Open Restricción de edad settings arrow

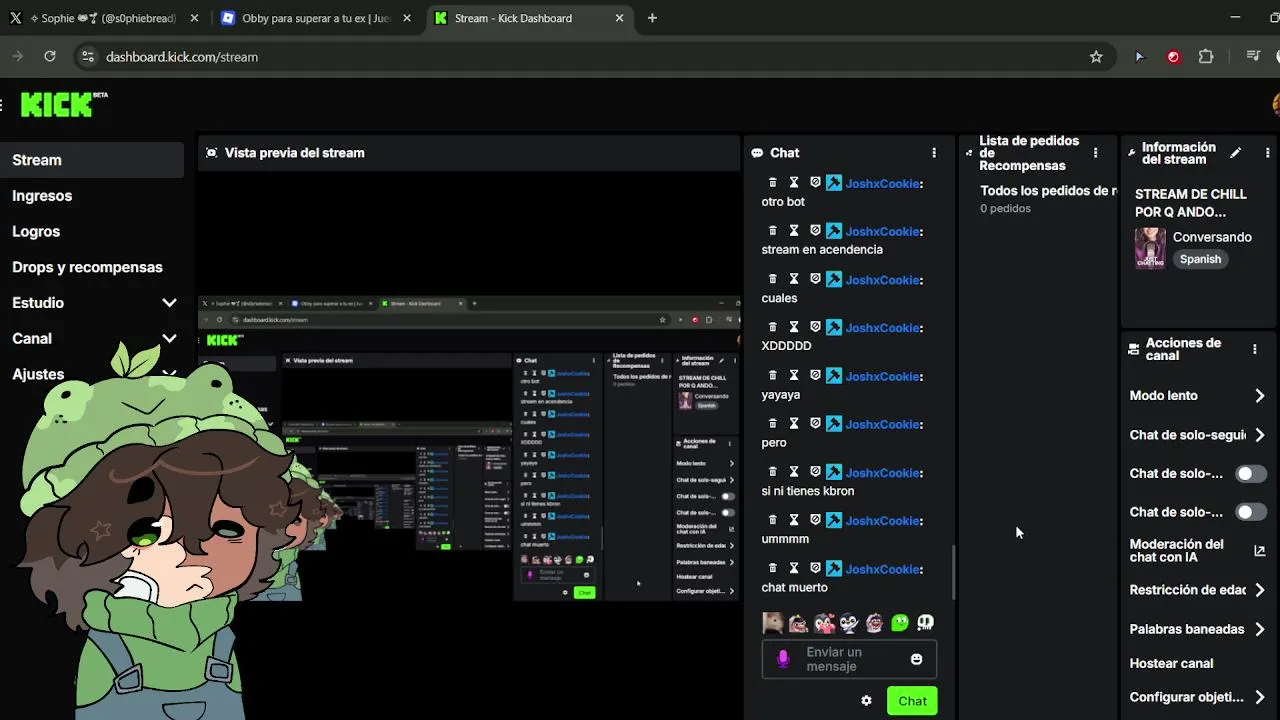[x=1259, y=590]
